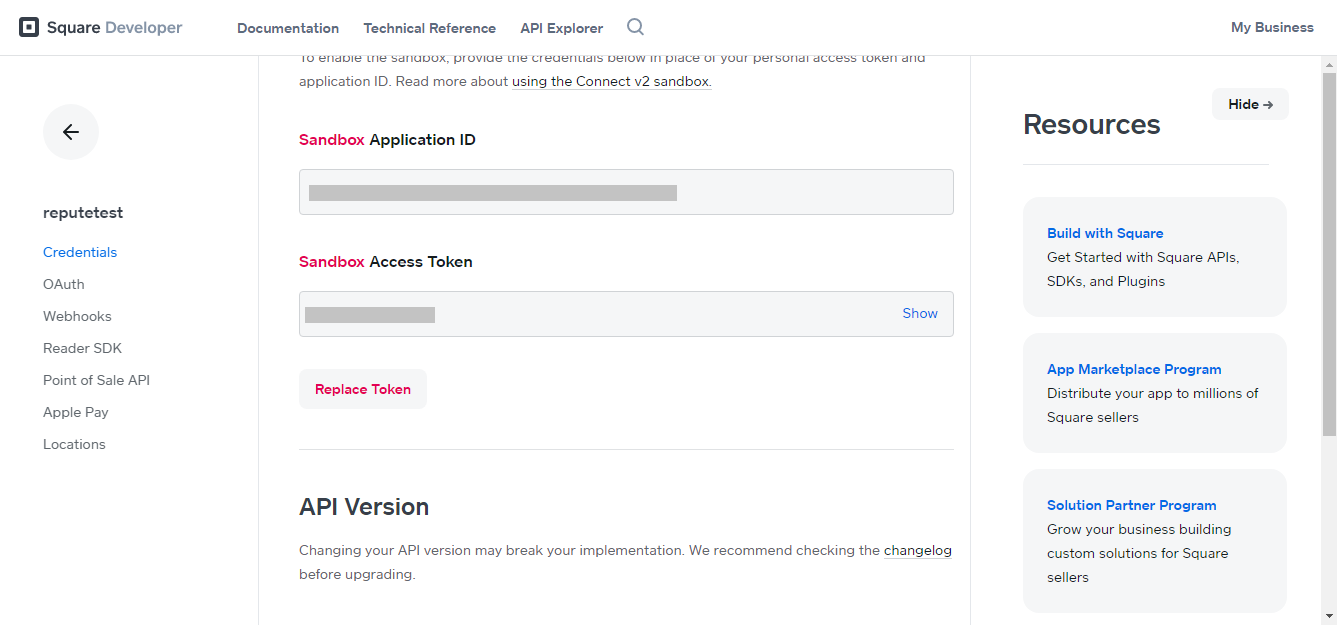Viewport: 1337px width, 625px height.
Task: Click the Replace Token button
Action: [x=363, y=389]
